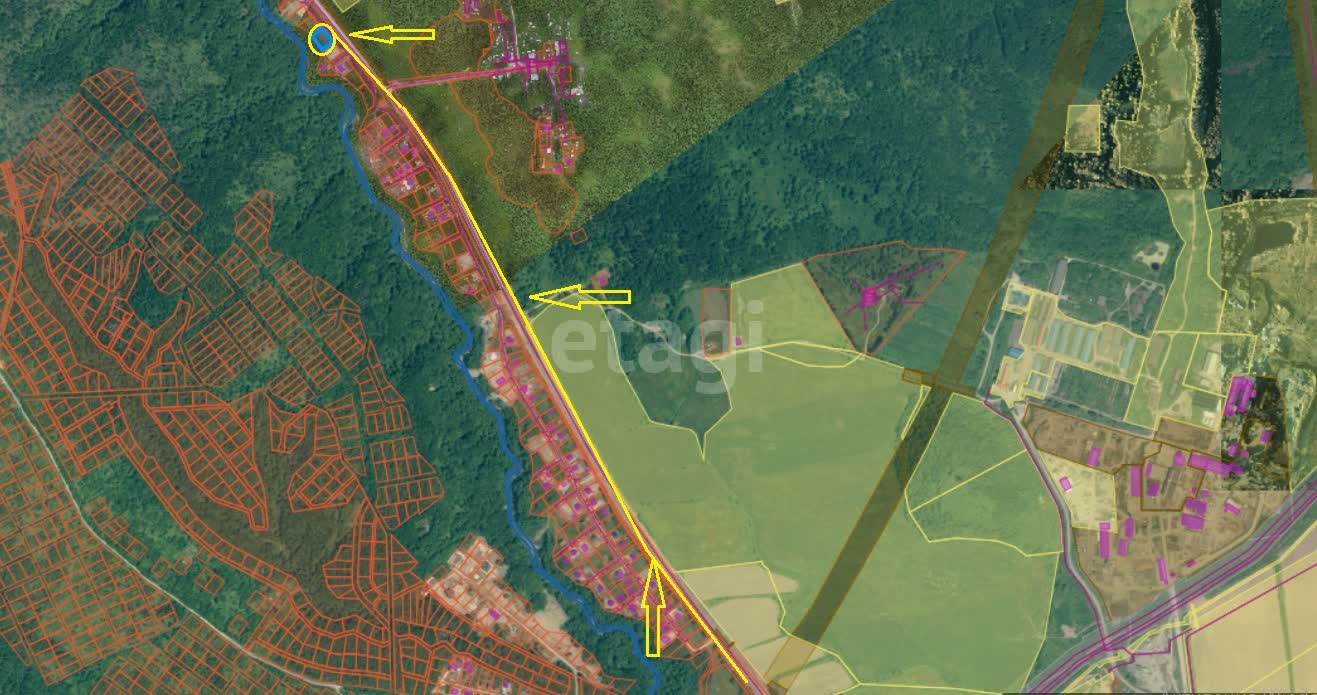Viewport: 1317px width, 695px height.
Task: Click the pink building cluster at the top
Action: (x=545, y=62)
